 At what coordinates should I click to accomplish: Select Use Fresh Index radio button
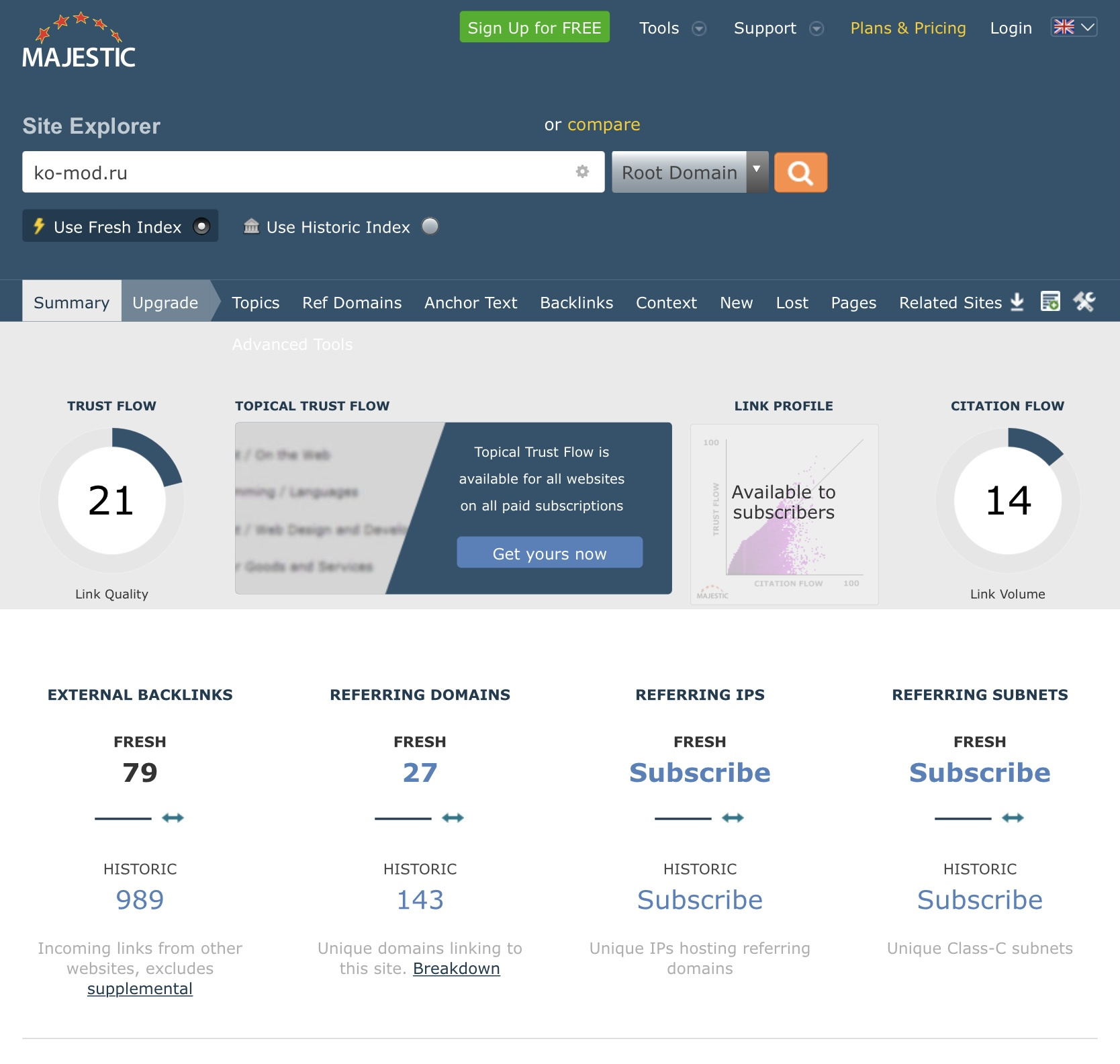click(201, 226)
